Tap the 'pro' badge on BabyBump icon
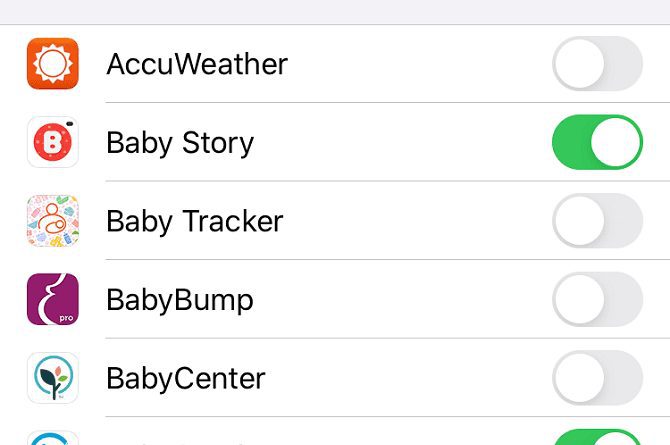 pyautogui.click(x=66, y=318)
